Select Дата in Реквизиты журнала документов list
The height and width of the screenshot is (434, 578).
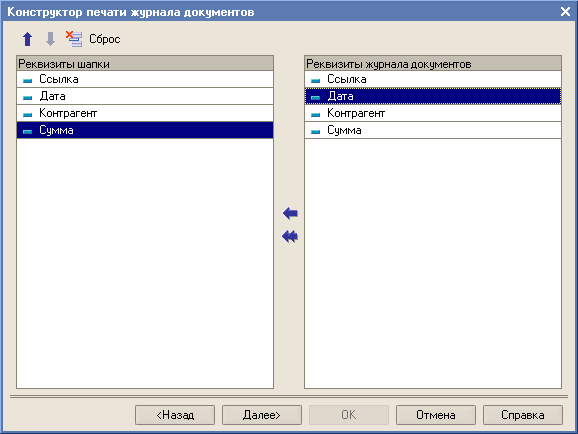tap(433, 96)
